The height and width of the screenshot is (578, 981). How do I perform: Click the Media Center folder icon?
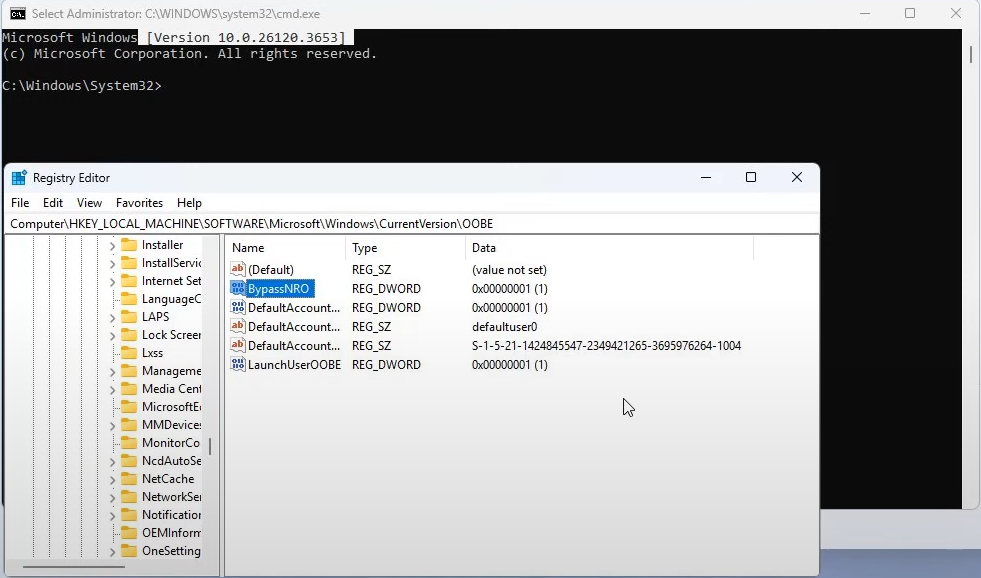[x=129, y=388]
